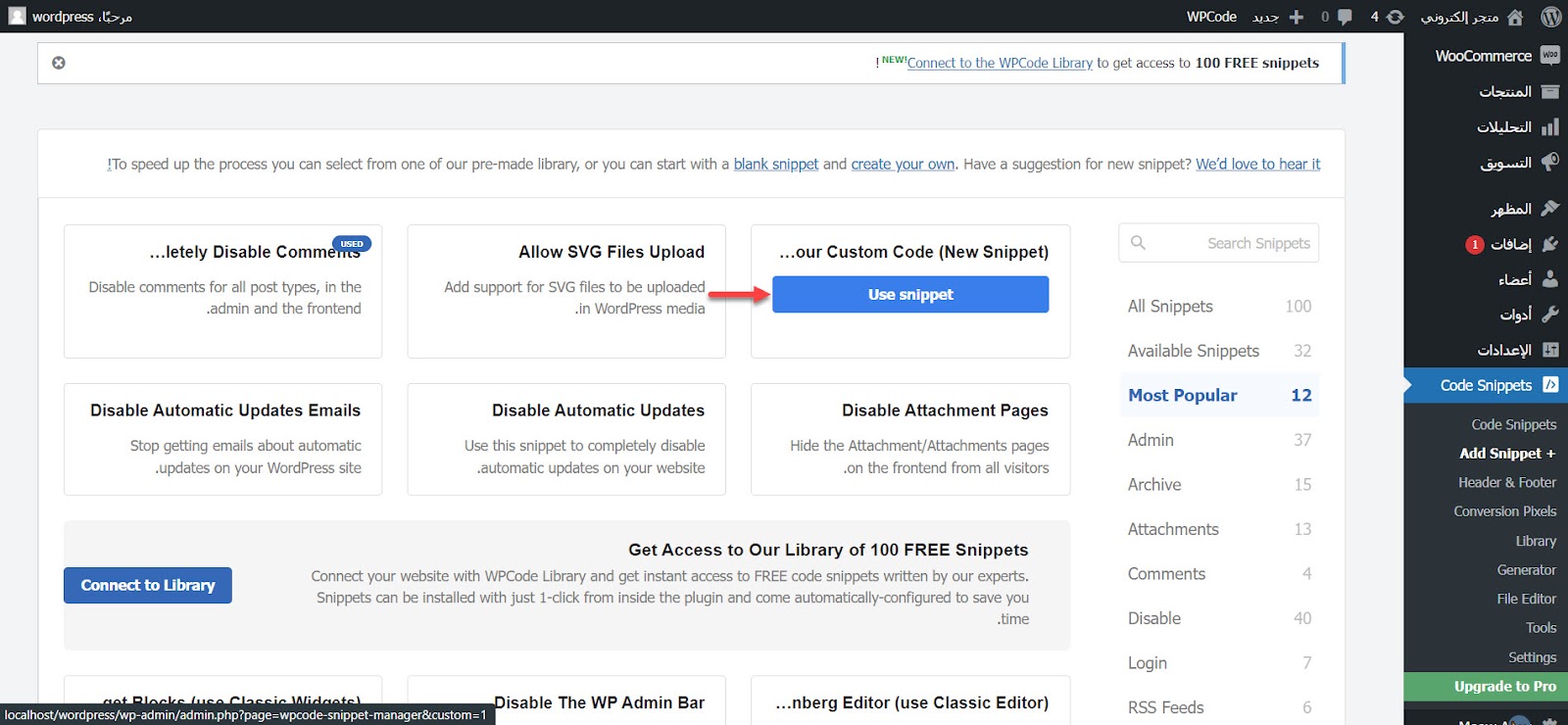Select the Most Popular category
Viewport: 1568px width, 725px height.
pos(1219,396)
